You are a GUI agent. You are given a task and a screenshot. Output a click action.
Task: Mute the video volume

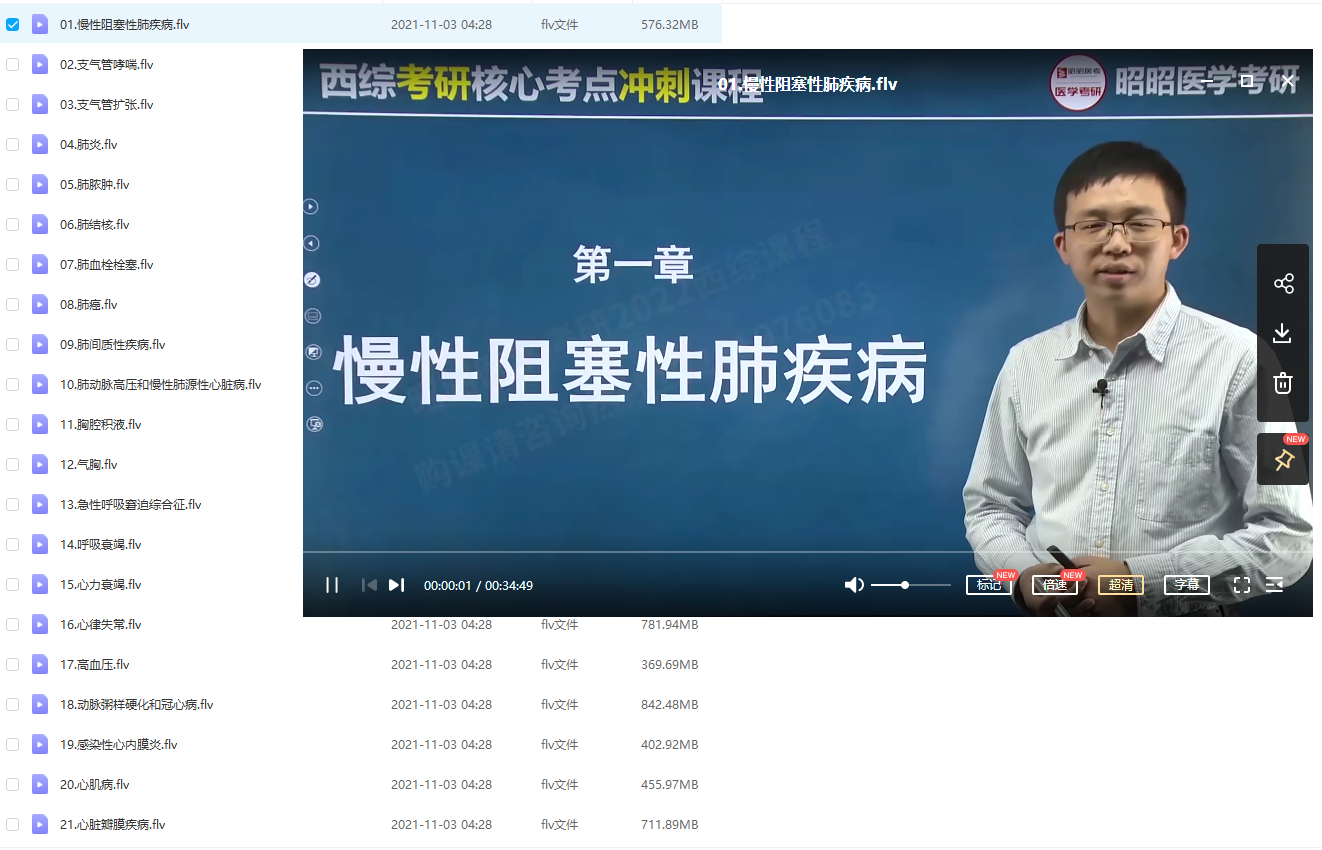tap(854, 584)
